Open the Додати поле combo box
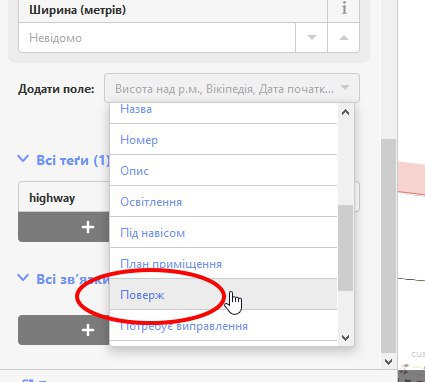Viewport: 425px width, 382px height. 232,88
